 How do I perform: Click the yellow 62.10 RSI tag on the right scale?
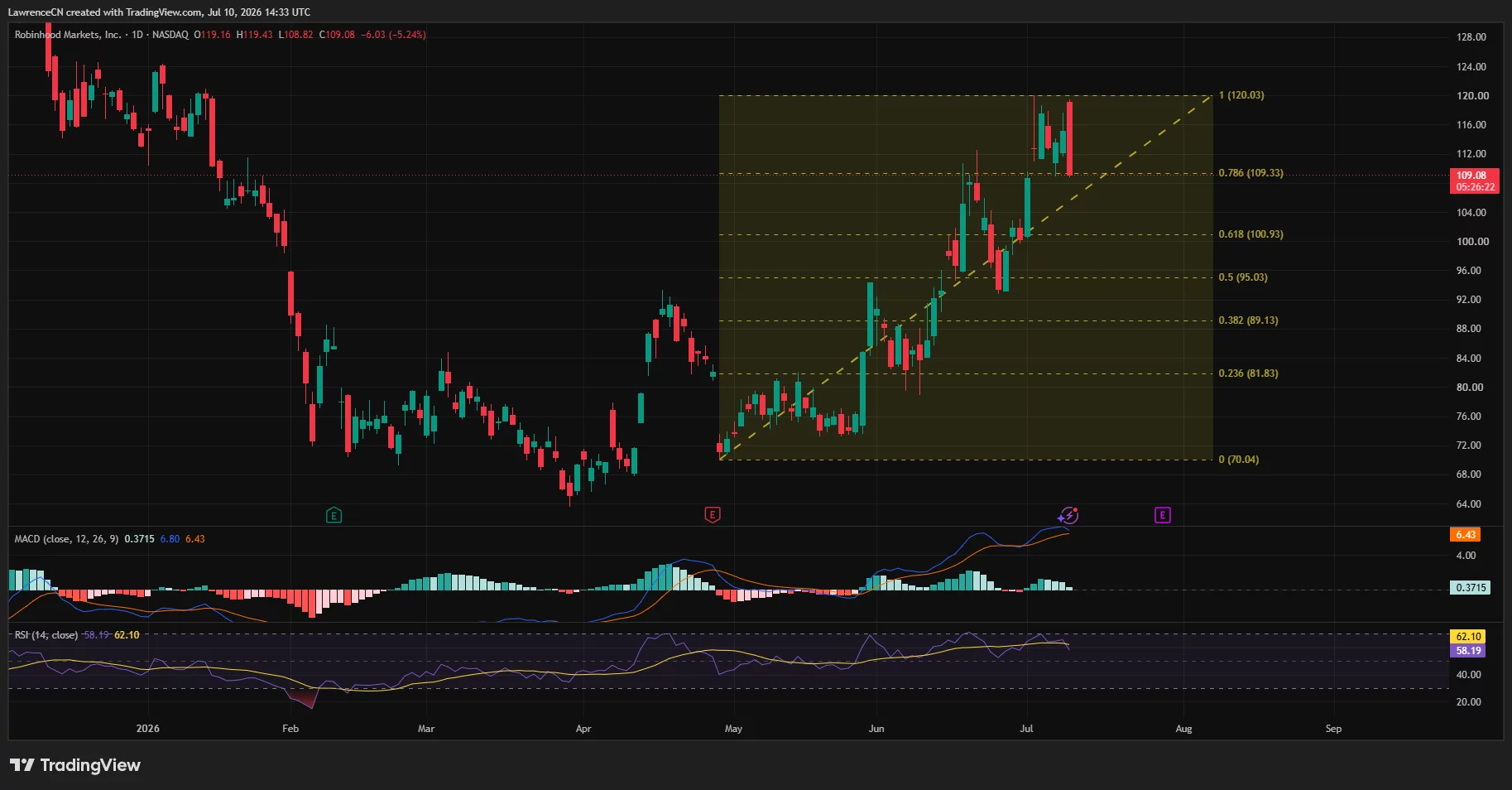coord(1467,636)
